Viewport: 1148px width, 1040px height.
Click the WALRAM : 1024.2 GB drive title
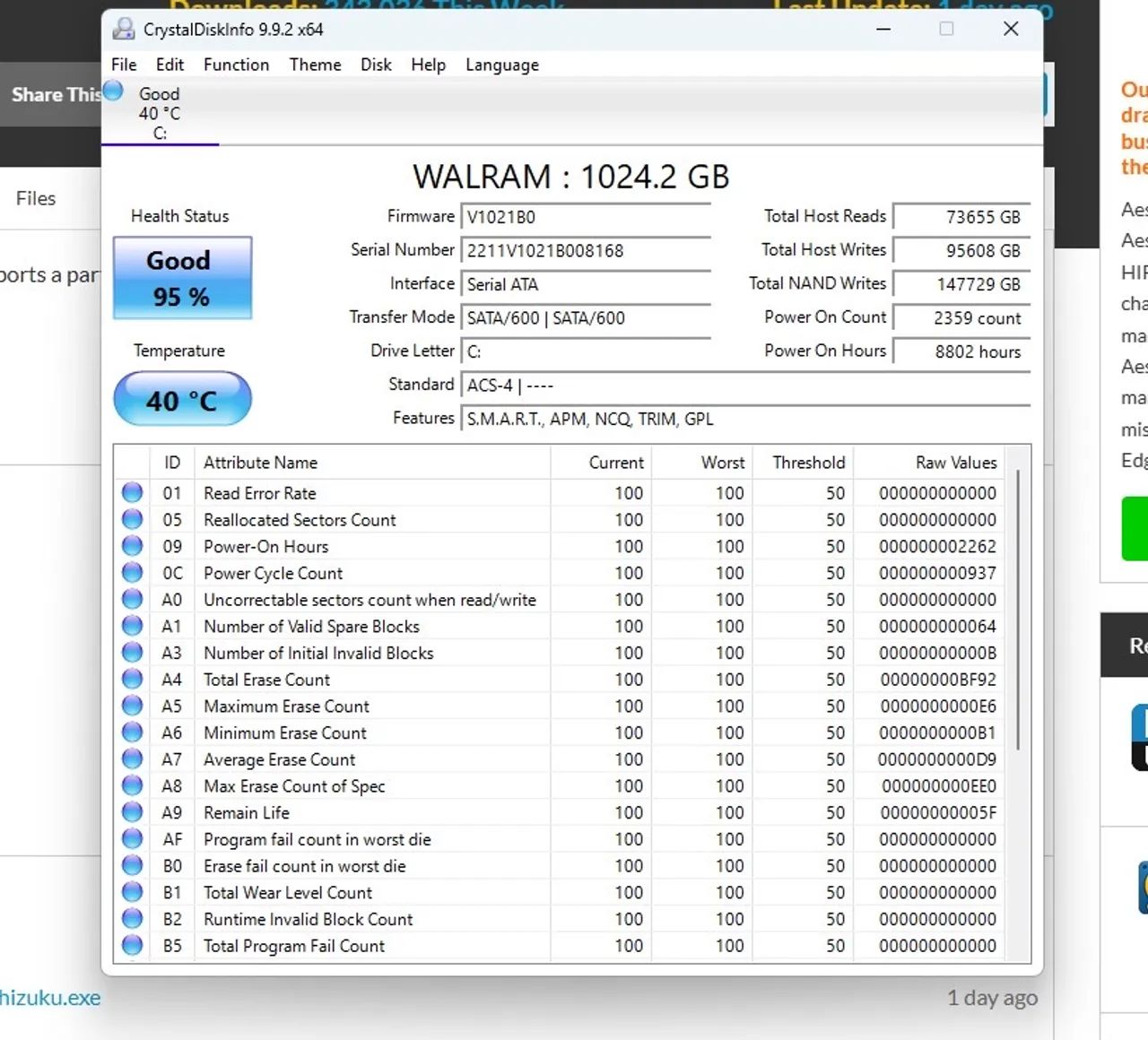tap(571, 177)
